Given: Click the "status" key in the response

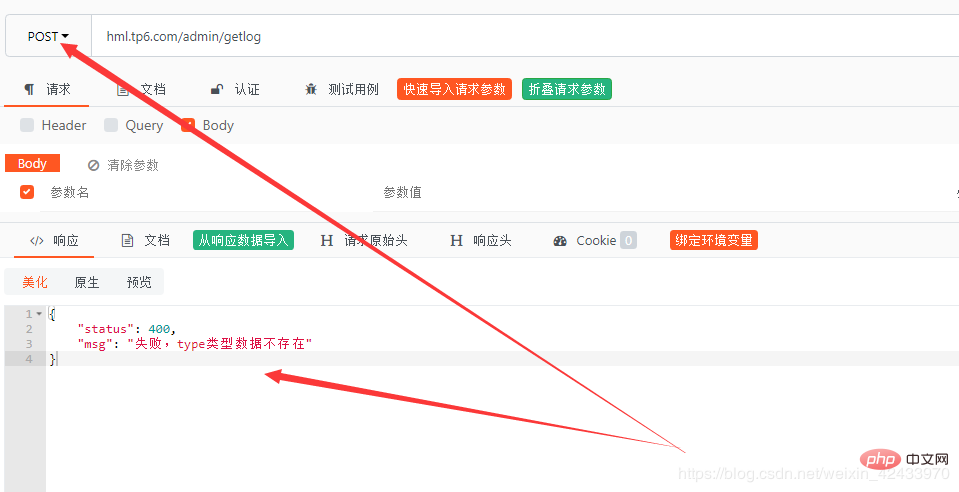Looking at the screenshot, I should [105, 329].
